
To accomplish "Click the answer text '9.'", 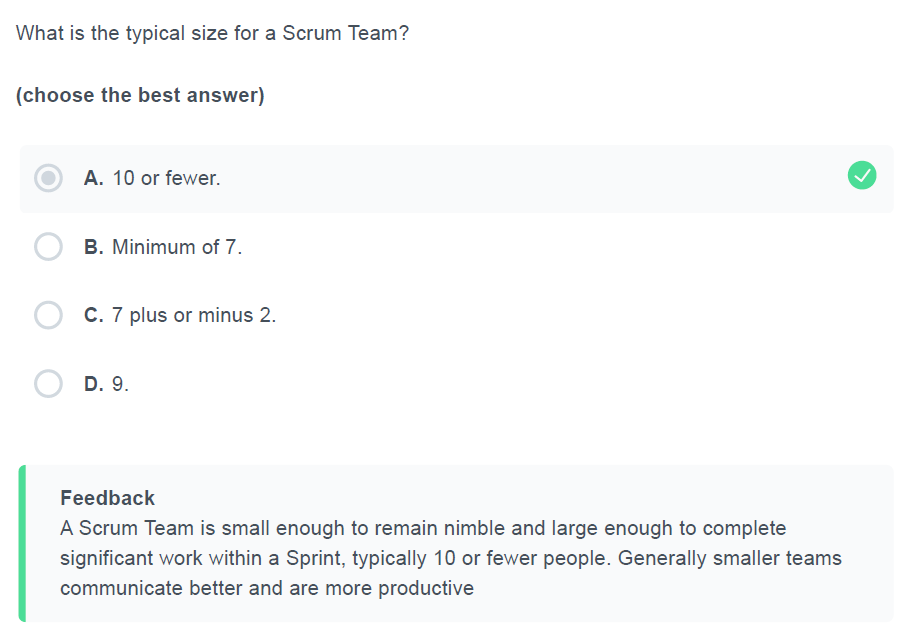I will 120,384.
